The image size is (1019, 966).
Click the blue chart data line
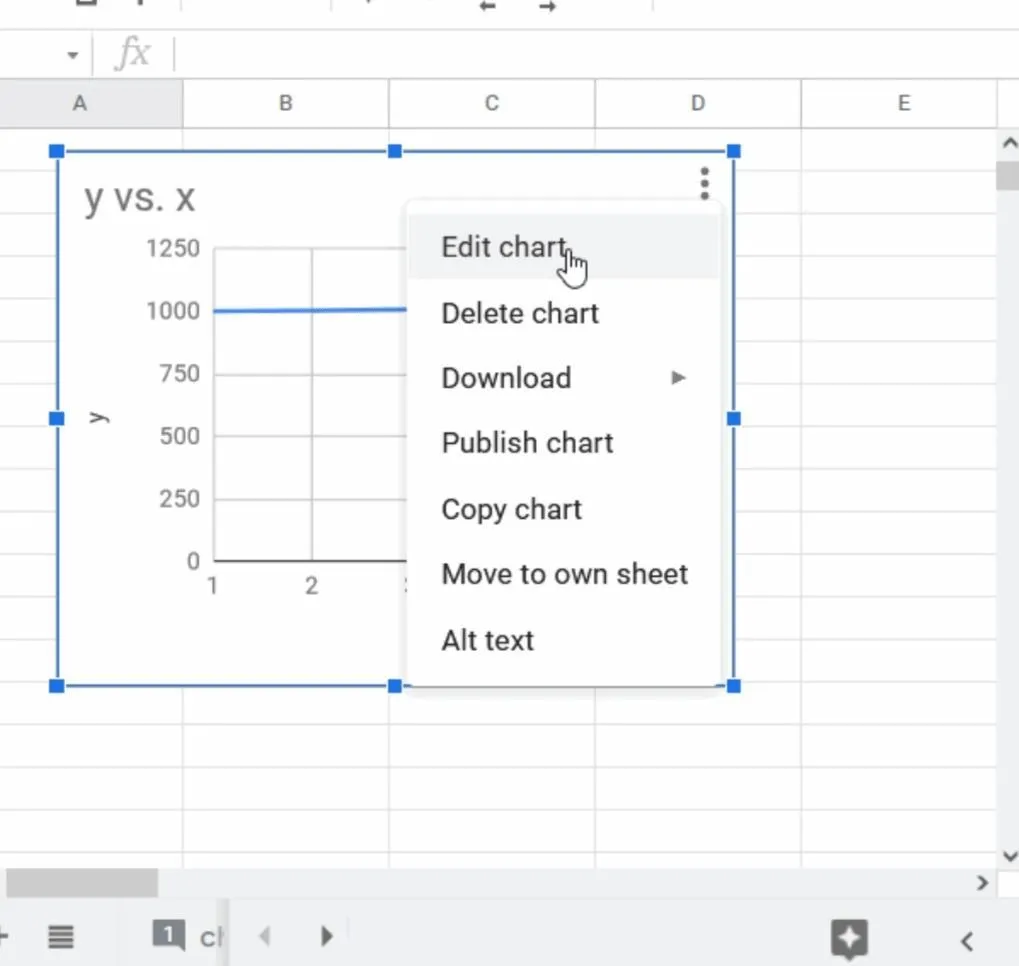coord(310,311)
